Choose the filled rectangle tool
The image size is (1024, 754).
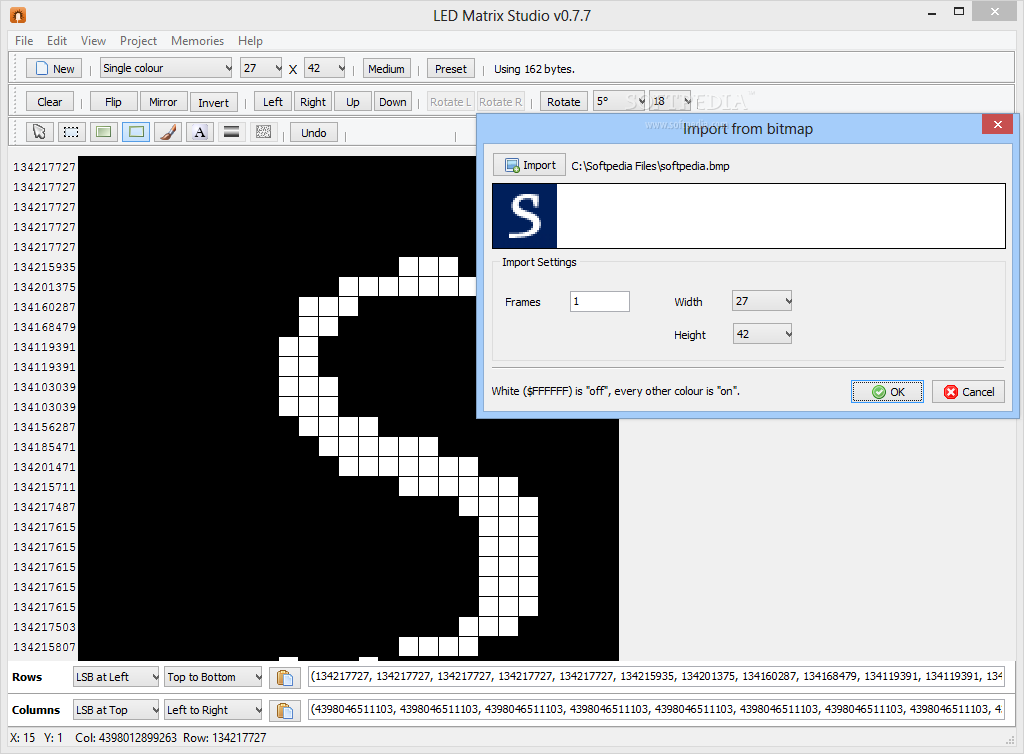103,133
